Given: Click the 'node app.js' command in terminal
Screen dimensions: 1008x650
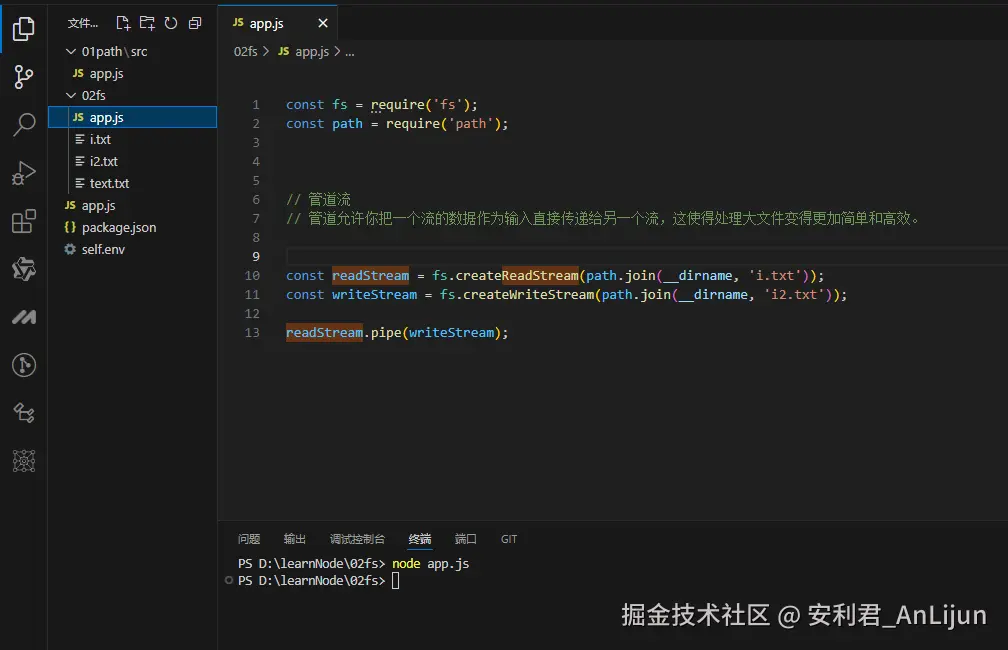Looking at the screenshot, I should (430, 563).
